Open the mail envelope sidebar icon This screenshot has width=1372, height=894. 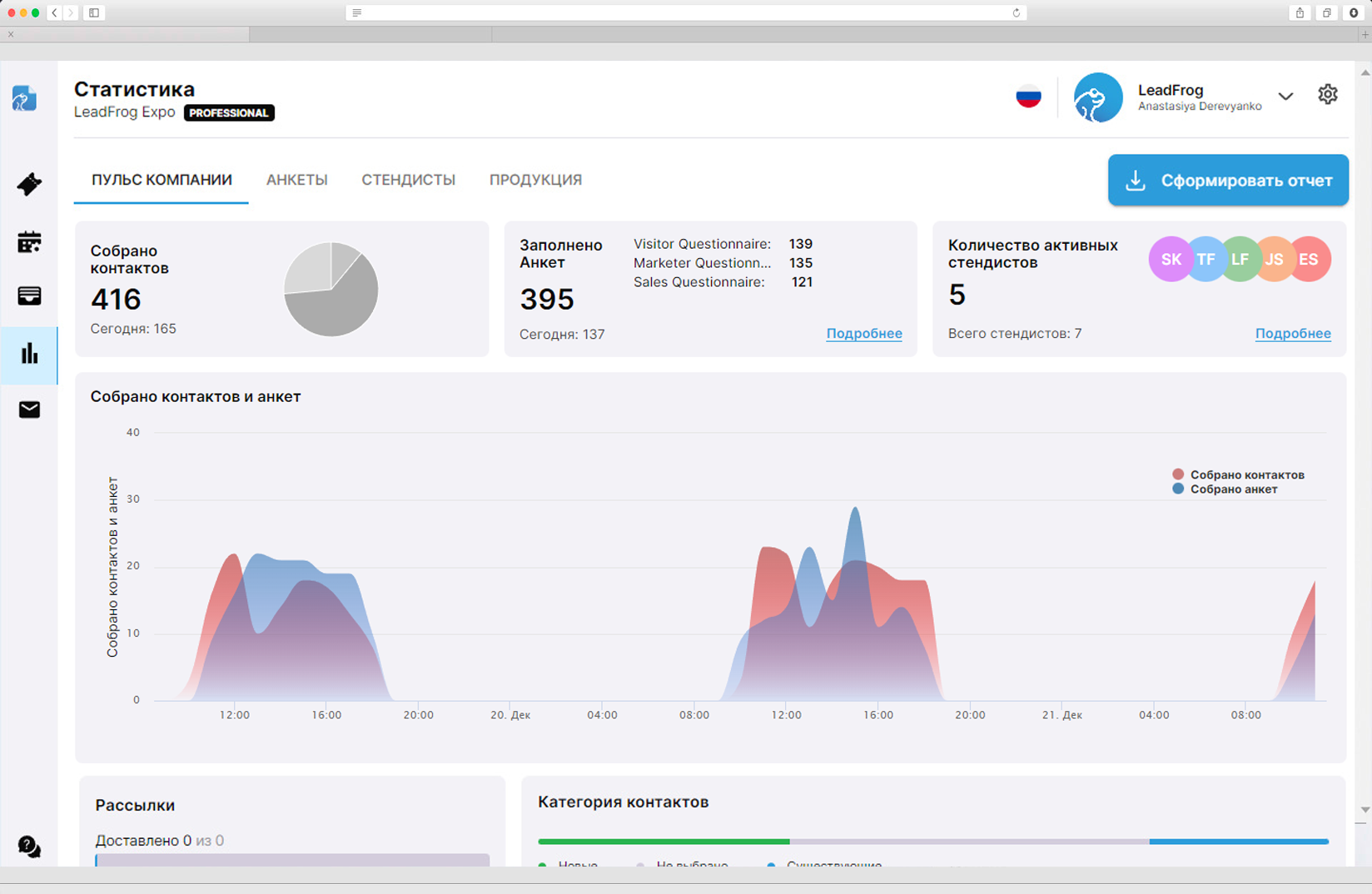tap(29, 410)
